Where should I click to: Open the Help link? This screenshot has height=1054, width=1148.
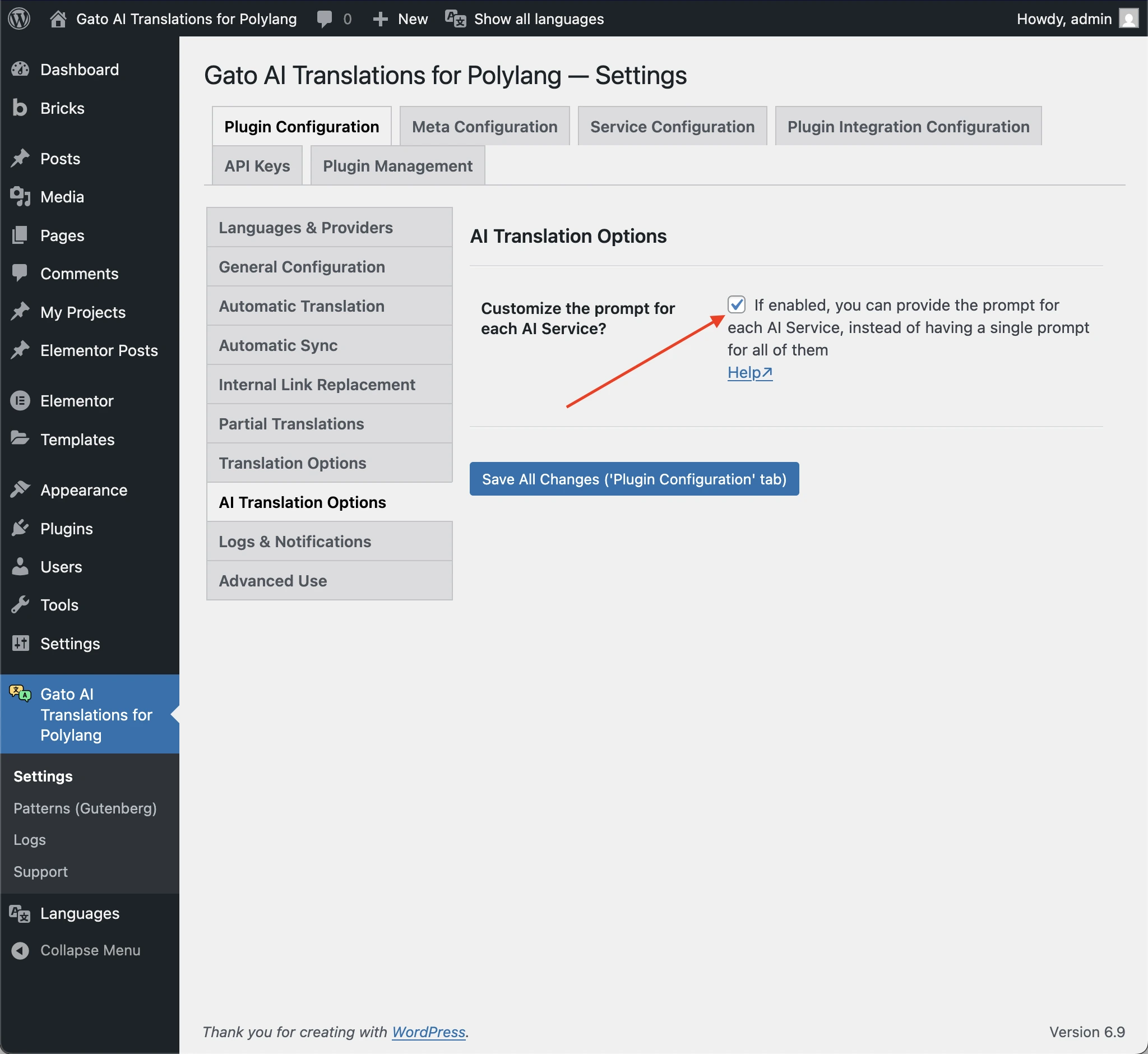tap(749, 372)
